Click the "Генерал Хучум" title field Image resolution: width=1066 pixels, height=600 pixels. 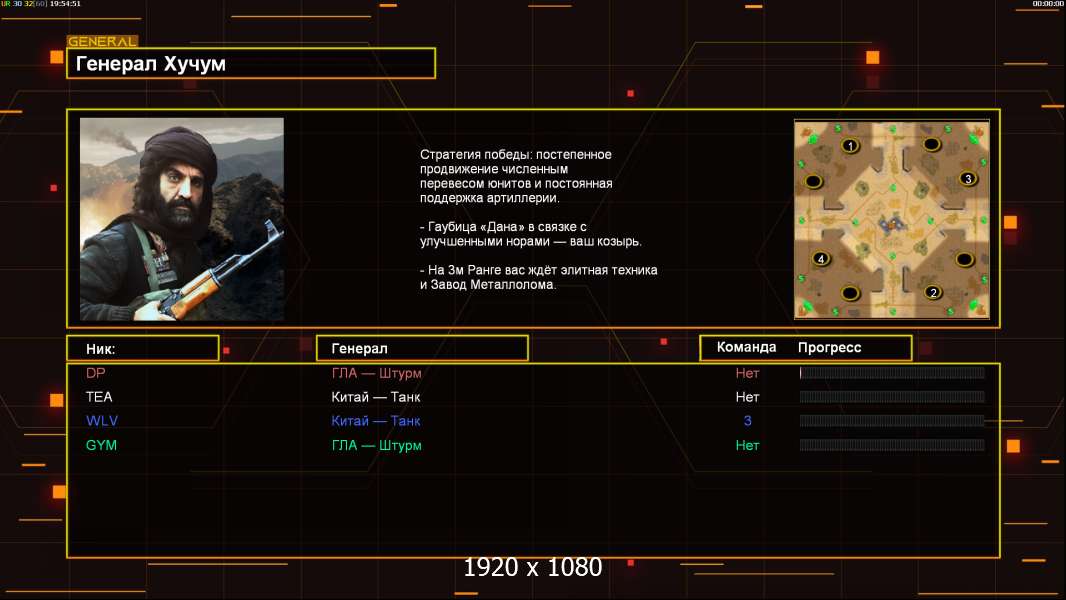coord(250,64)
